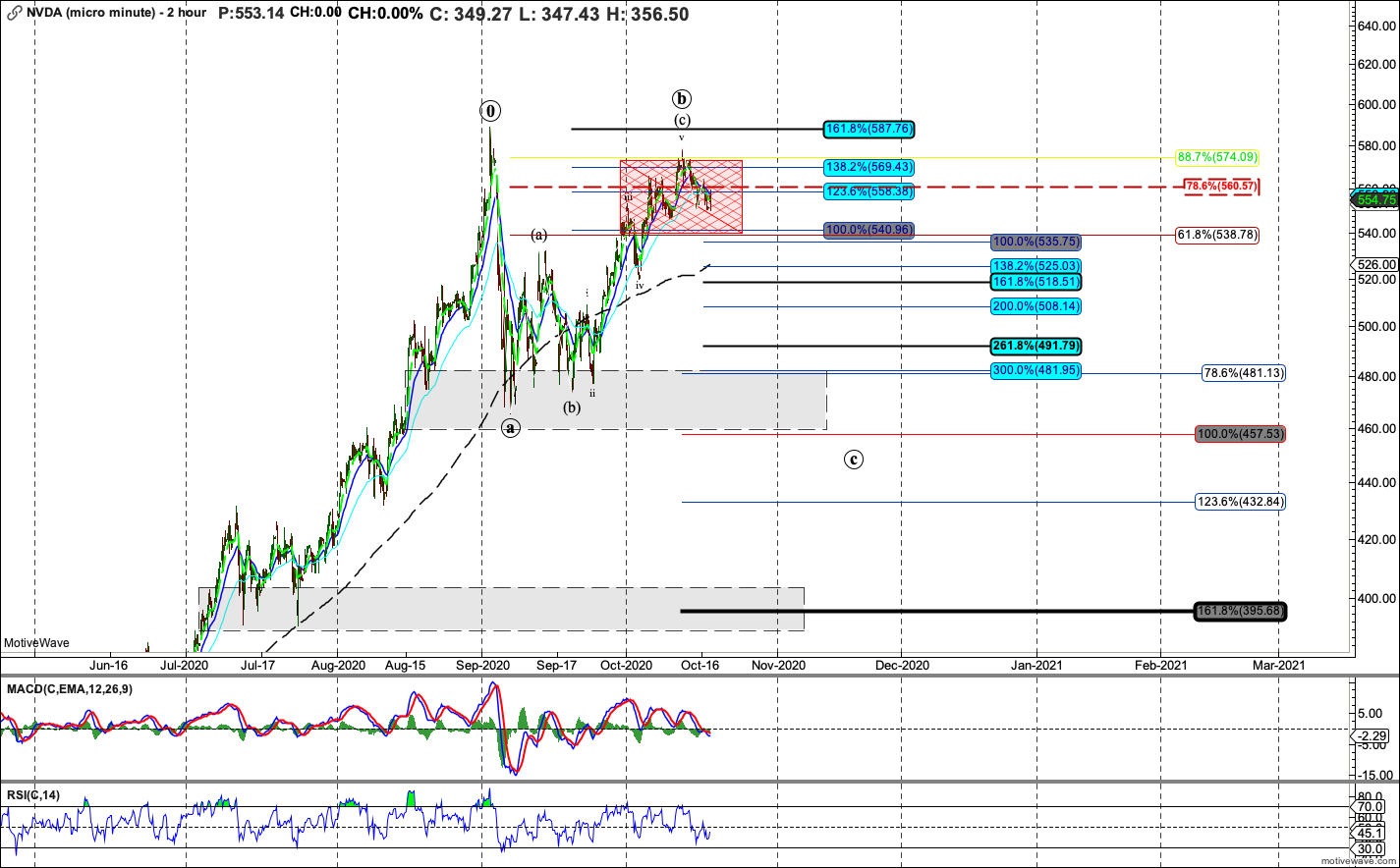Click the red 100.0%(457.53) label
This screenshot has height=868, width=1400.
(x=1240, y=434)
